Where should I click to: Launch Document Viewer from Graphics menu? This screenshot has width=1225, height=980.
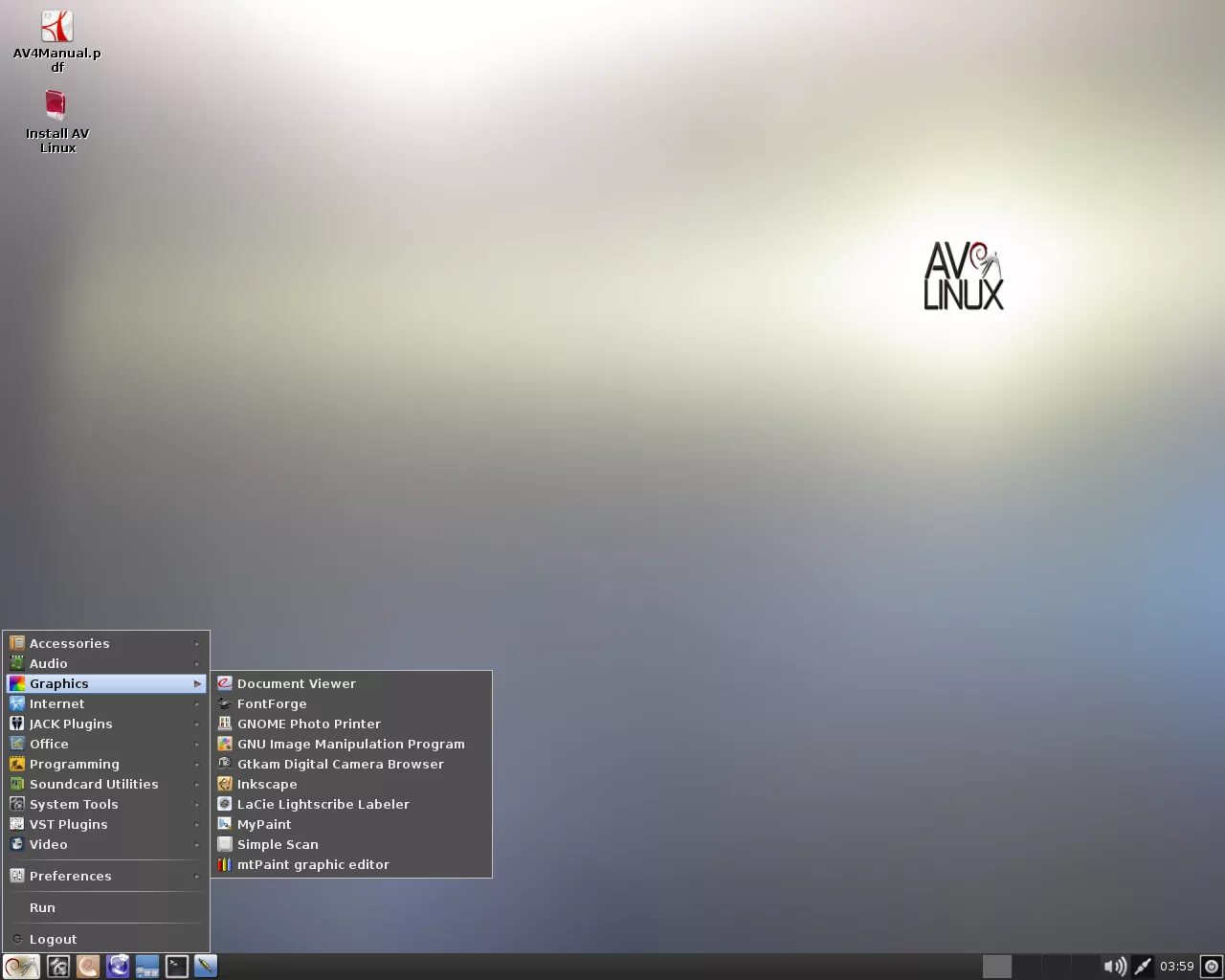click(x=351, y=683)
